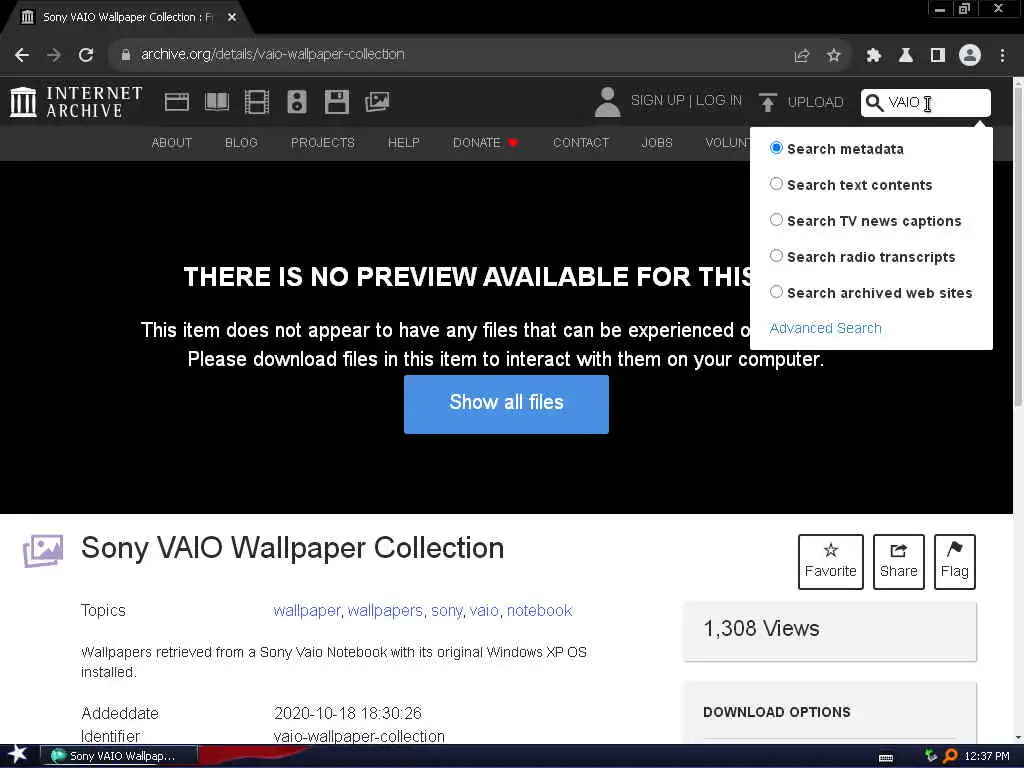Click the page vertical scrollbar thumb
This screenshot has width=1024, height=768.
1018,248
